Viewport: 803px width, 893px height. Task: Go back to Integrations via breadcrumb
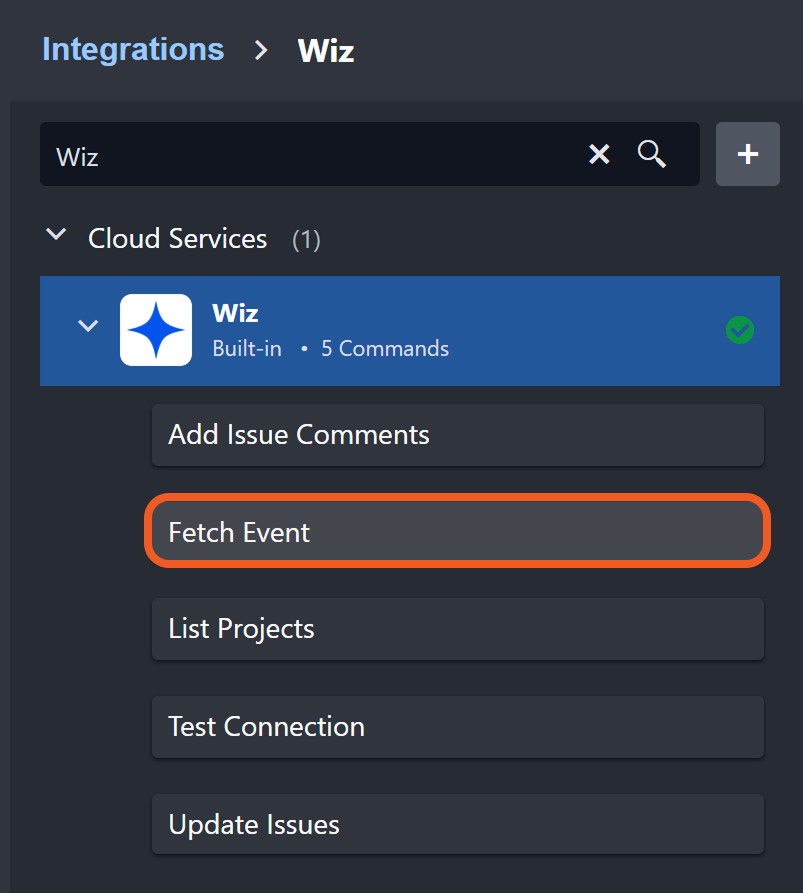133,49
